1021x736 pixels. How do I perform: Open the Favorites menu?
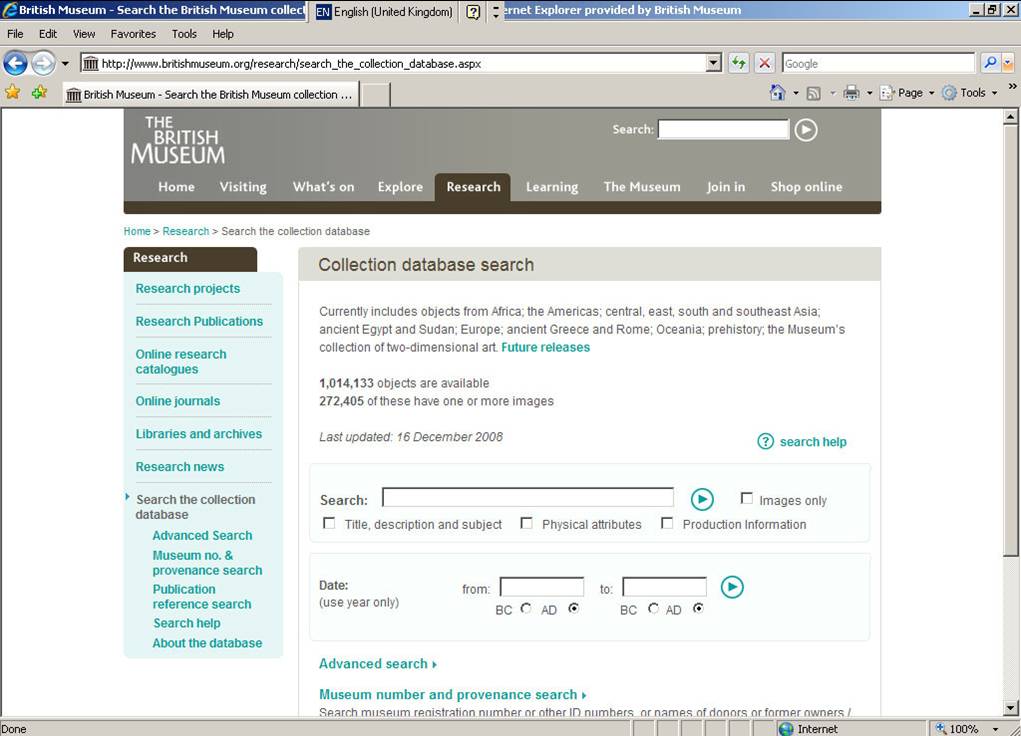pyautogui.click(x=133, y=34)
